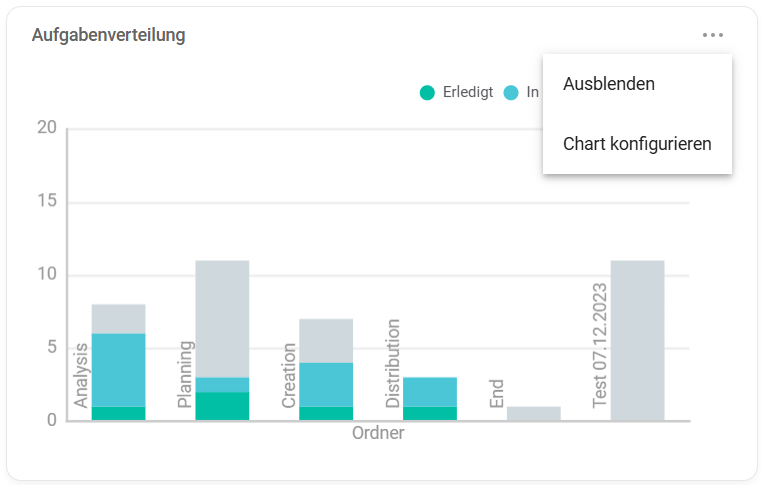762x485 pixels.
Task: Click the Ordner x-axis label
Action: [x=378, y=434]
